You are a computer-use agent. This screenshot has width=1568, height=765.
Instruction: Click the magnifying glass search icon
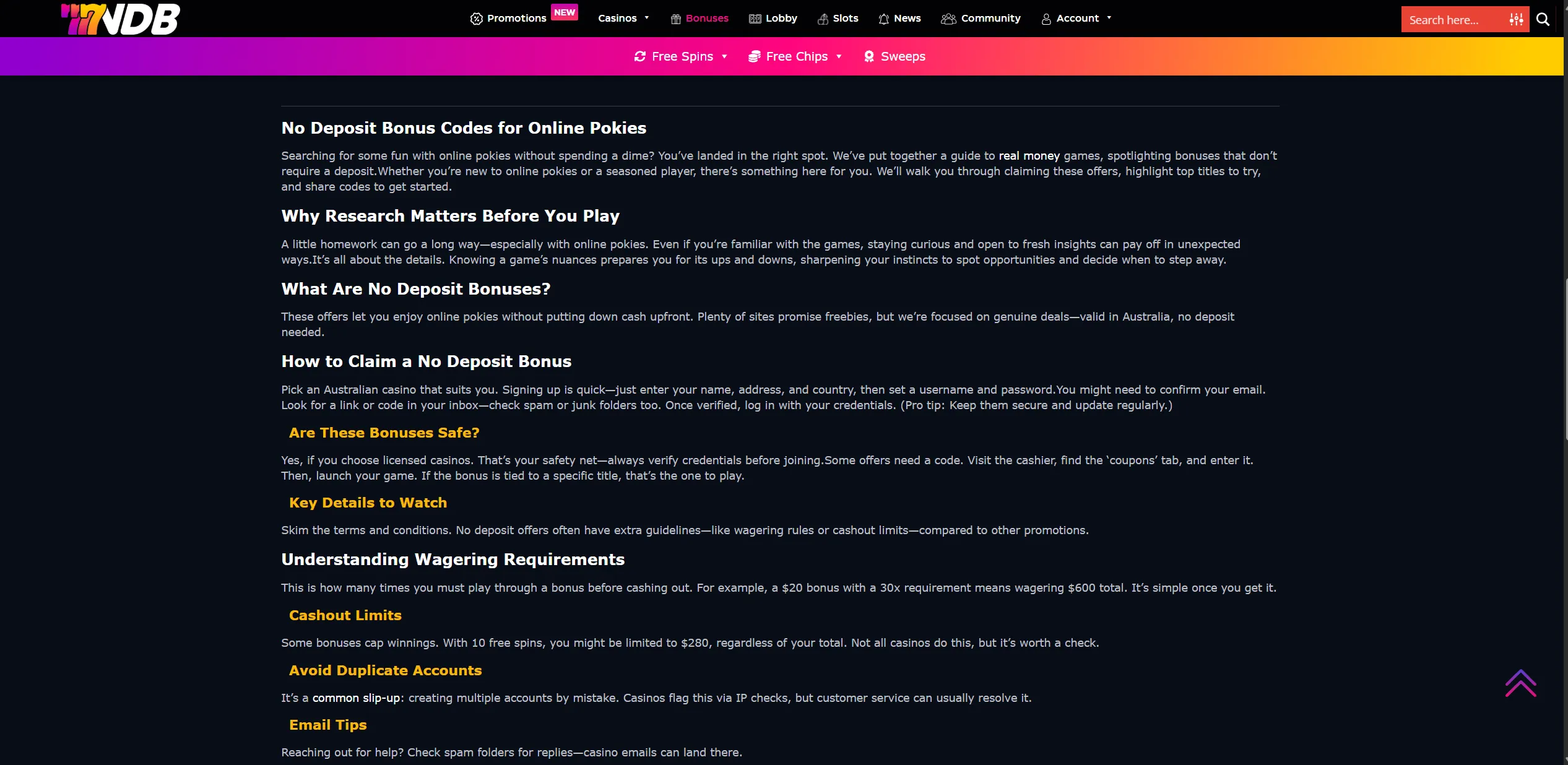click(x=1543, y=19)
